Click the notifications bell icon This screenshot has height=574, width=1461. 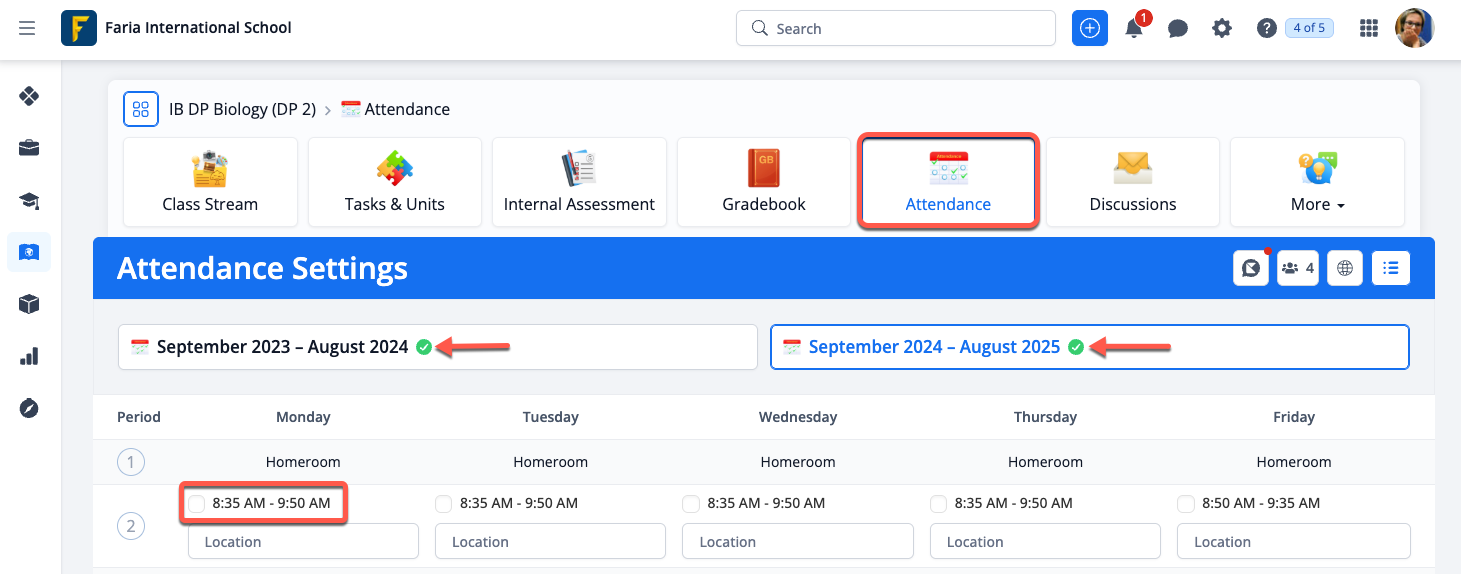coord(1134,29)
